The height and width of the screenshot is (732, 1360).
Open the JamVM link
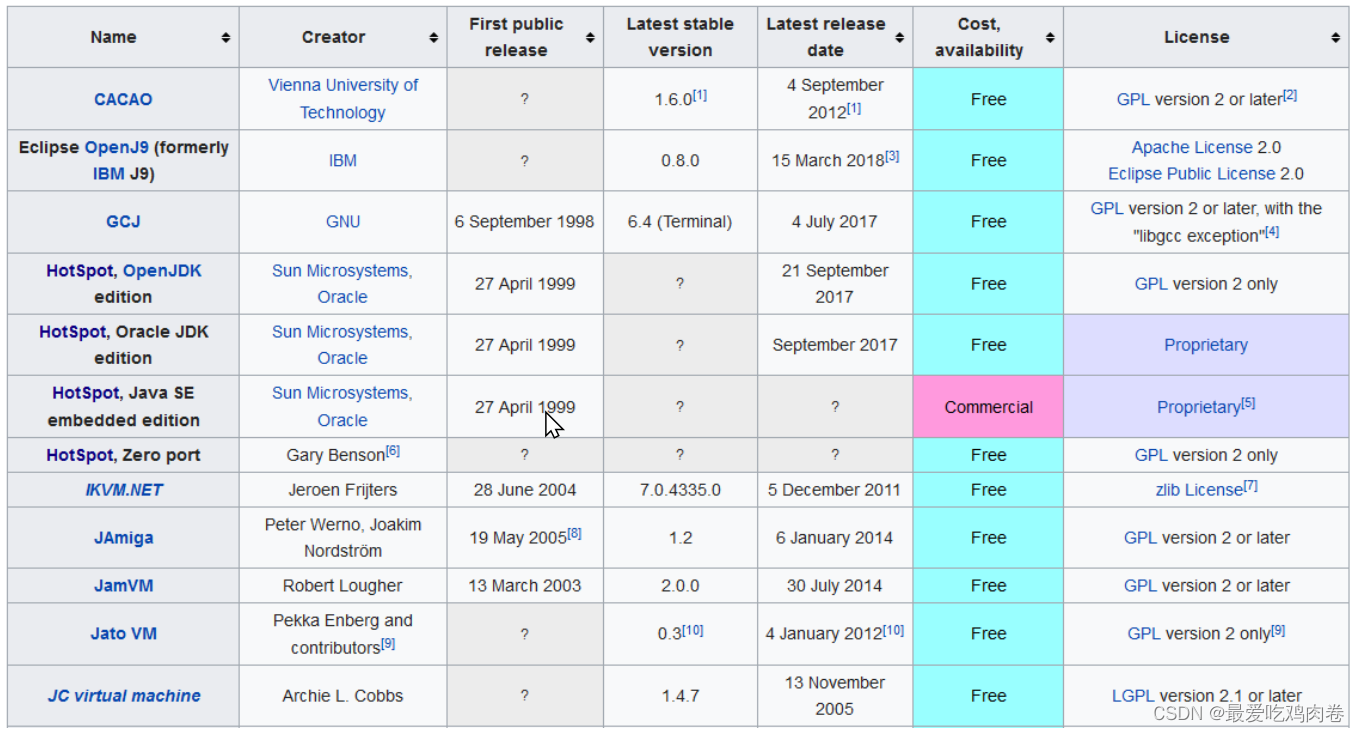click(x=124, y=586)
